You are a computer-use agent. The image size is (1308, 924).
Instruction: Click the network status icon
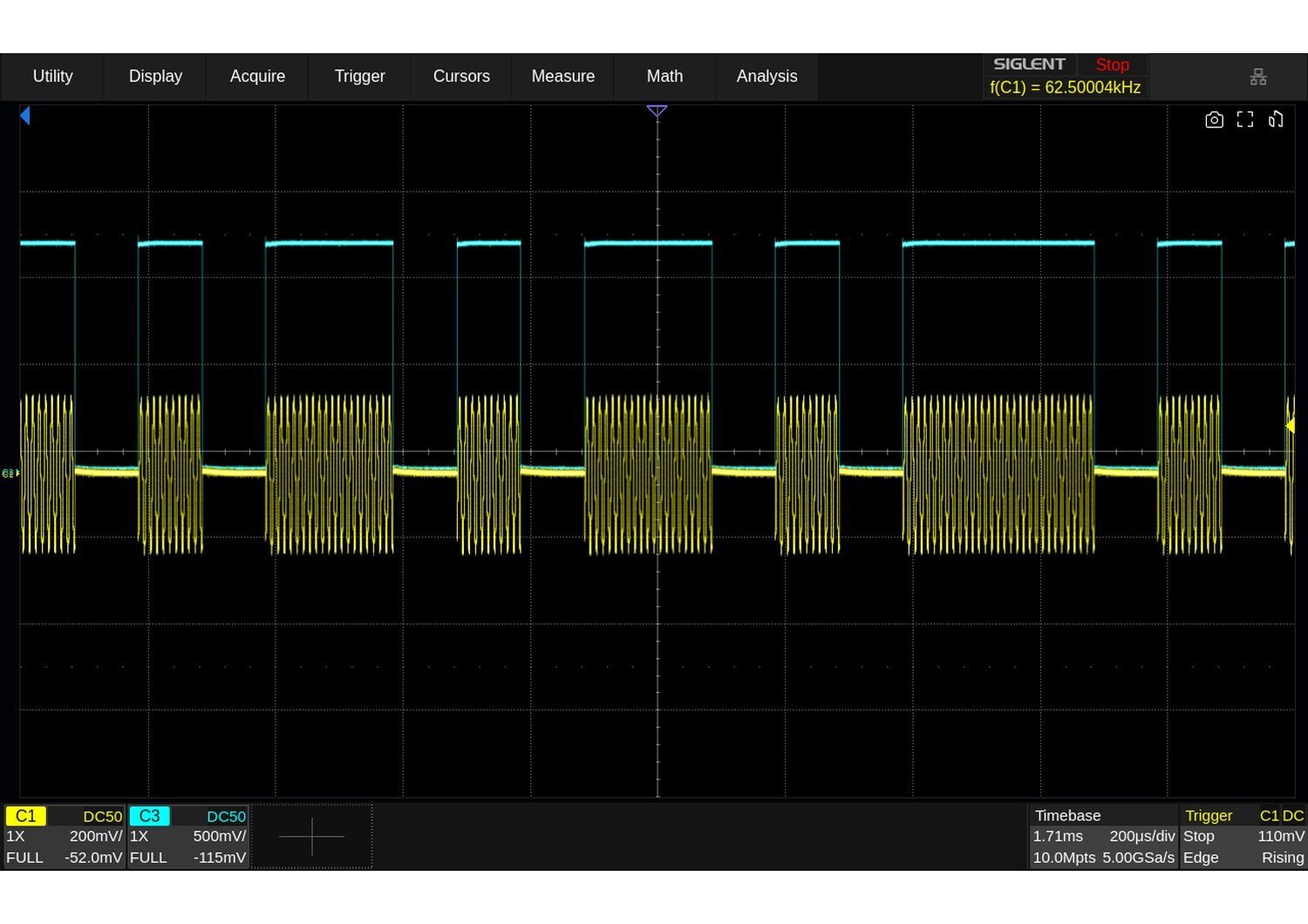pos(1258,77)
